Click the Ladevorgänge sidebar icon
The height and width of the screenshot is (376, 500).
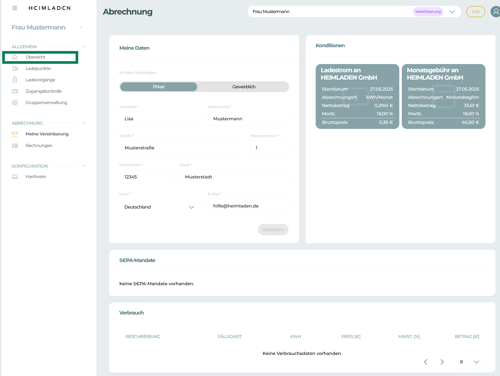15,80
